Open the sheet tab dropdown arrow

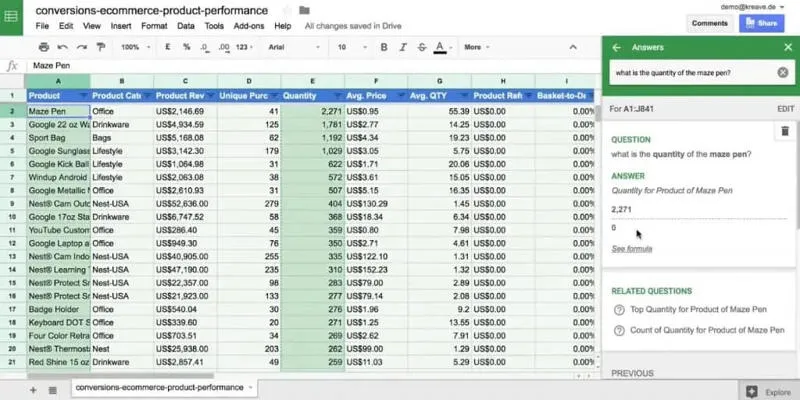[x=251, y=388]
